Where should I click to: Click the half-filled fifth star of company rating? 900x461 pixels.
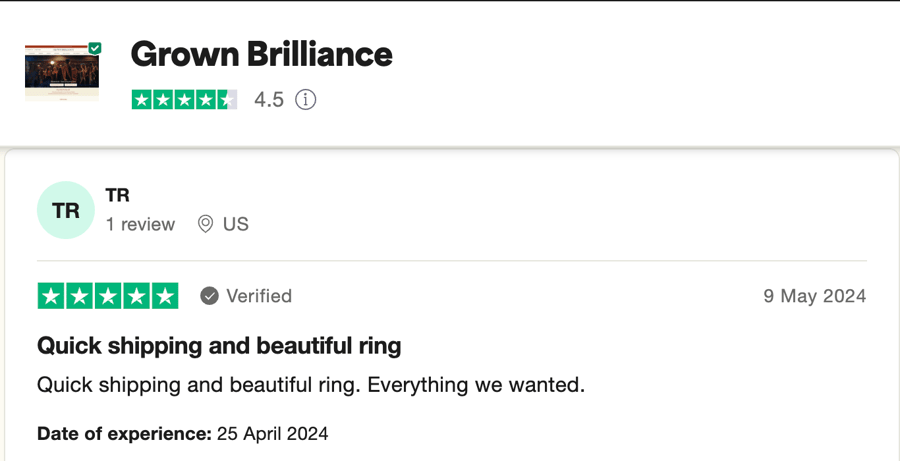(227, 100)
